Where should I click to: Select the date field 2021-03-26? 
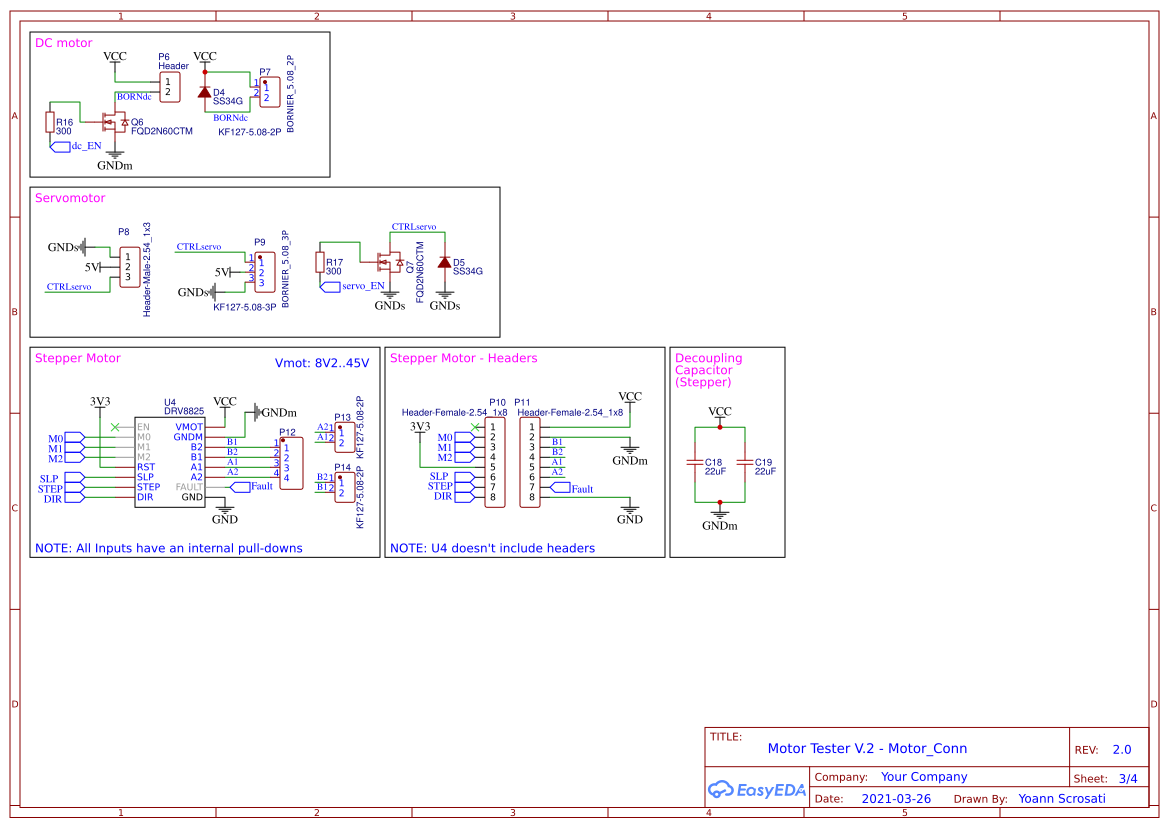click(896, 798)
